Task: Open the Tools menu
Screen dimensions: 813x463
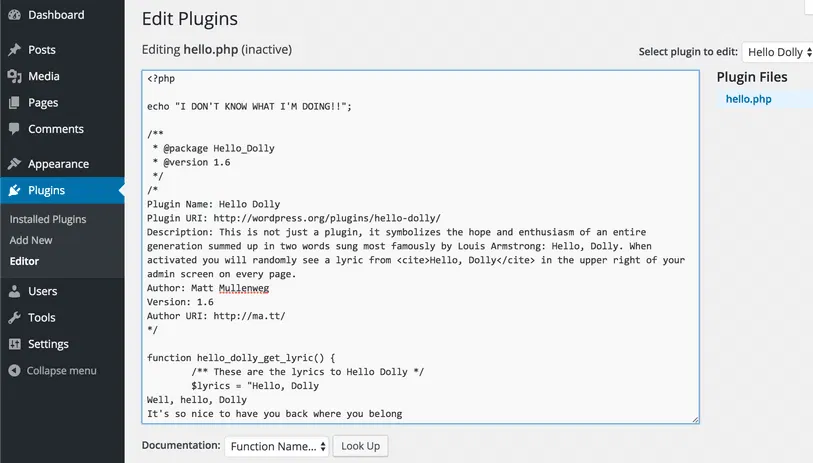Action: click(x=41, y=317)
